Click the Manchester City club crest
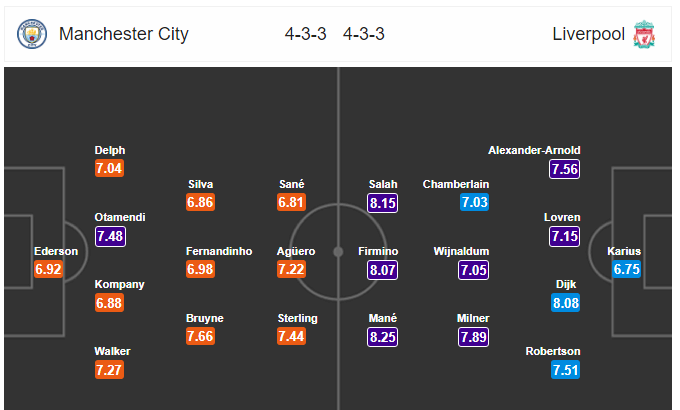 tap(32, 34)
